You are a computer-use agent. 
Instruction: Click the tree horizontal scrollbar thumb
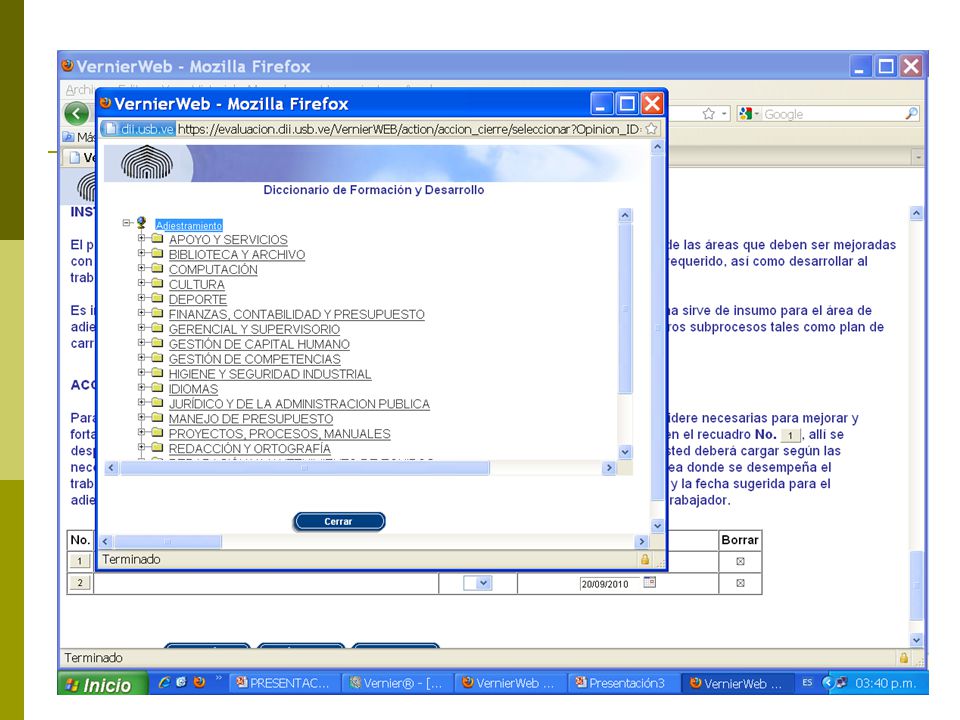304,468
